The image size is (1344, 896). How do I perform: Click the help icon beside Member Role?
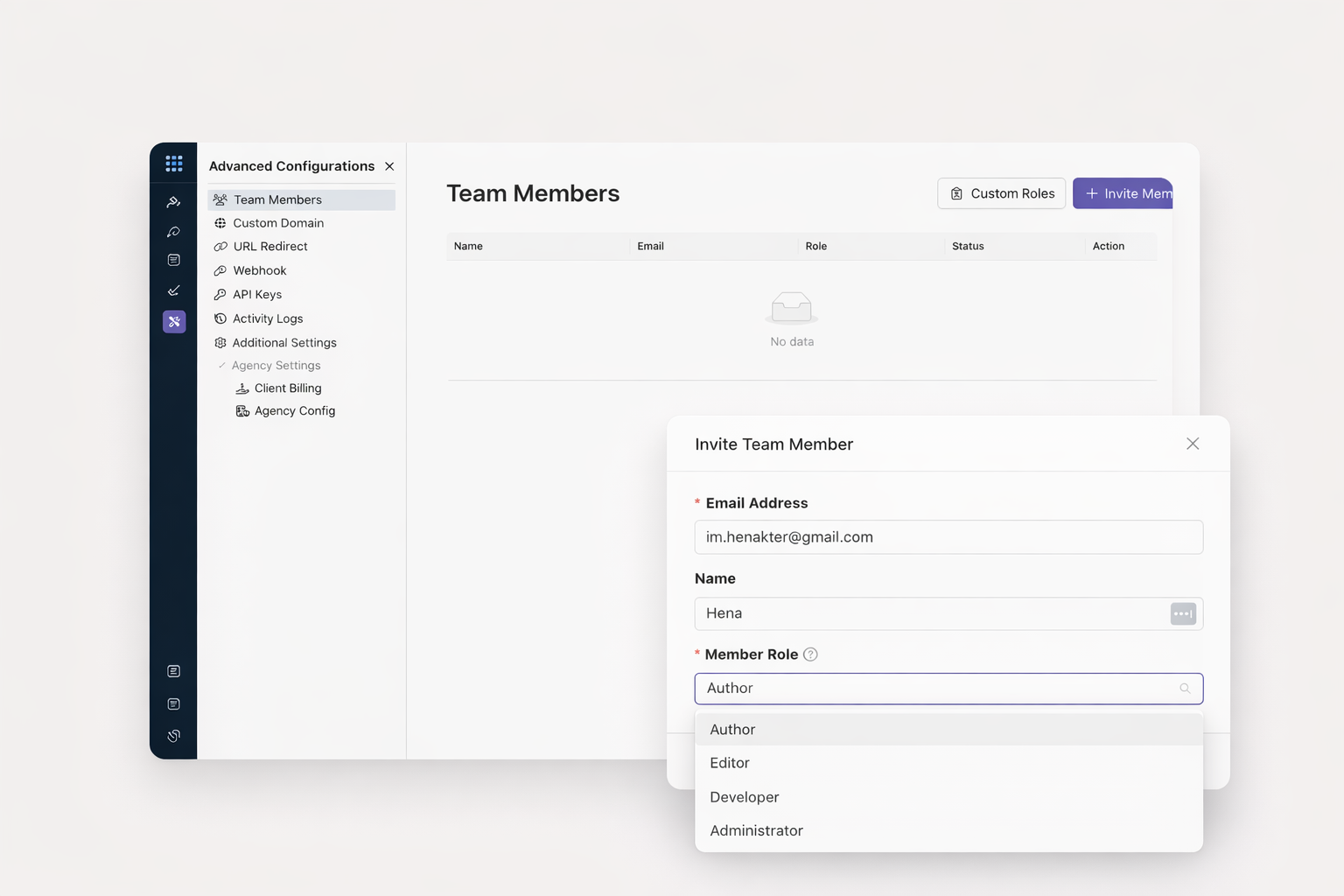click(x=810, y=654)
